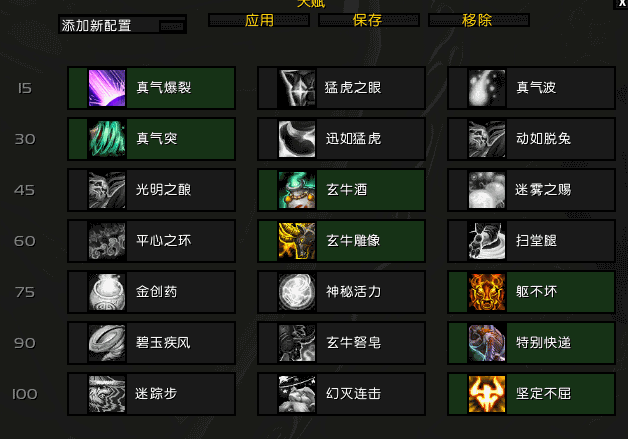Toggle the 特别快递 talent selection

(531, 343)
